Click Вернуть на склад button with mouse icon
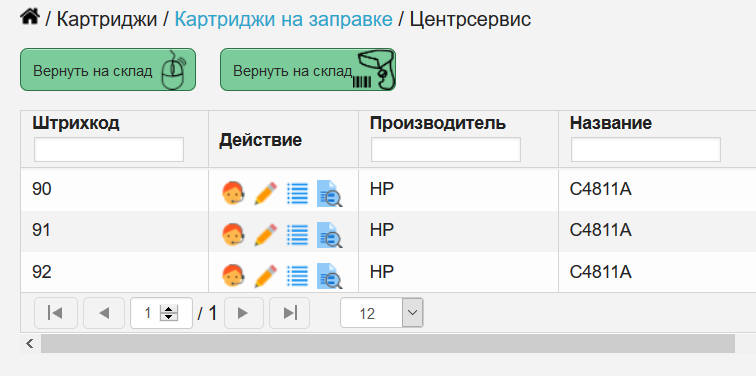 click(x=108, y=69)
